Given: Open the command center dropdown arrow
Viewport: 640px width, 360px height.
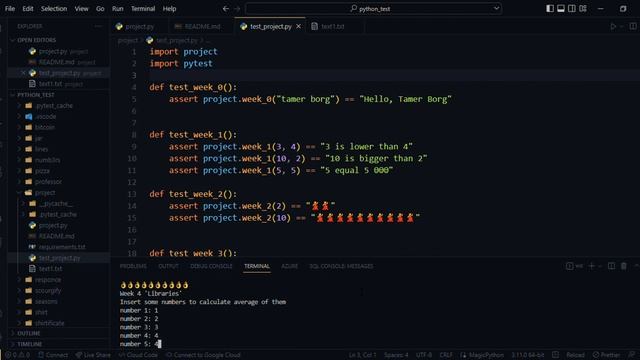Looking at the screenshot, I should pyautogui.click(x=496, y=8).
